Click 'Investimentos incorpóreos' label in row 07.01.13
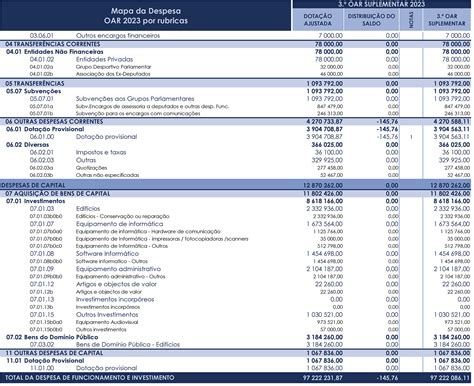This screenshot has height=386, width=474. (115, 299)
